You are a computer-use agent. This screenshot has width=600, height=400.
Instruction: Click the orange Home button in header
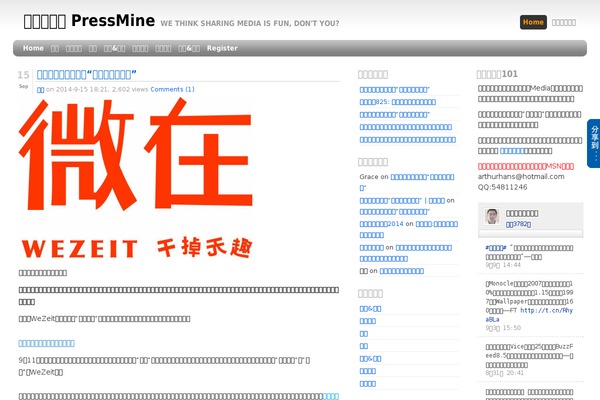pos(533,22)
